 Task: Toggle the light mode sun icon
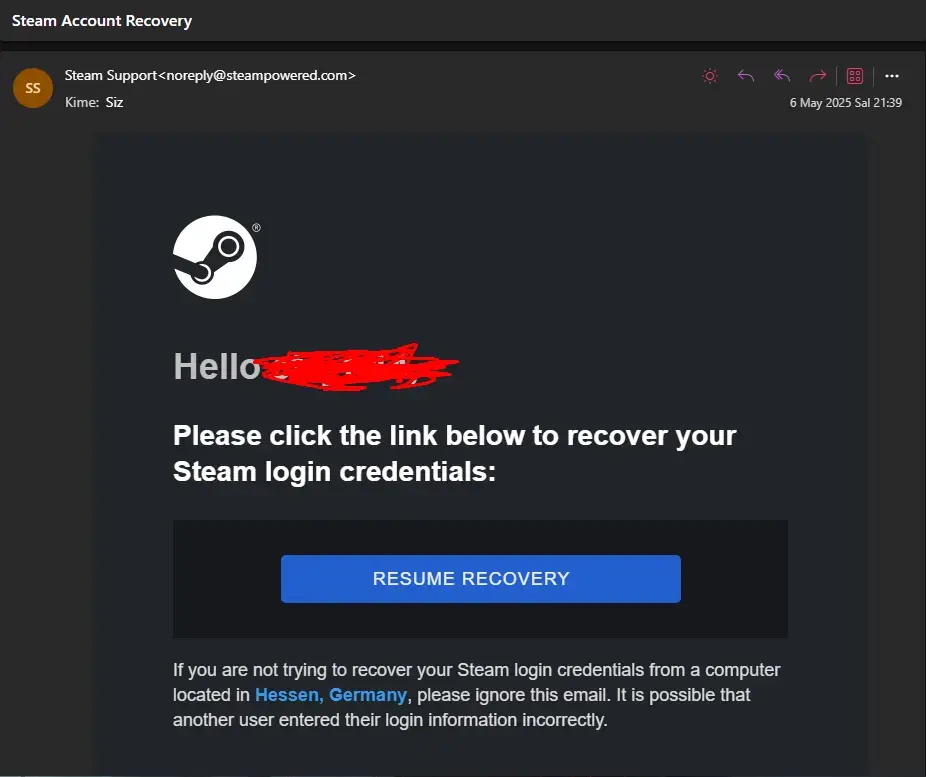[710, 76]
